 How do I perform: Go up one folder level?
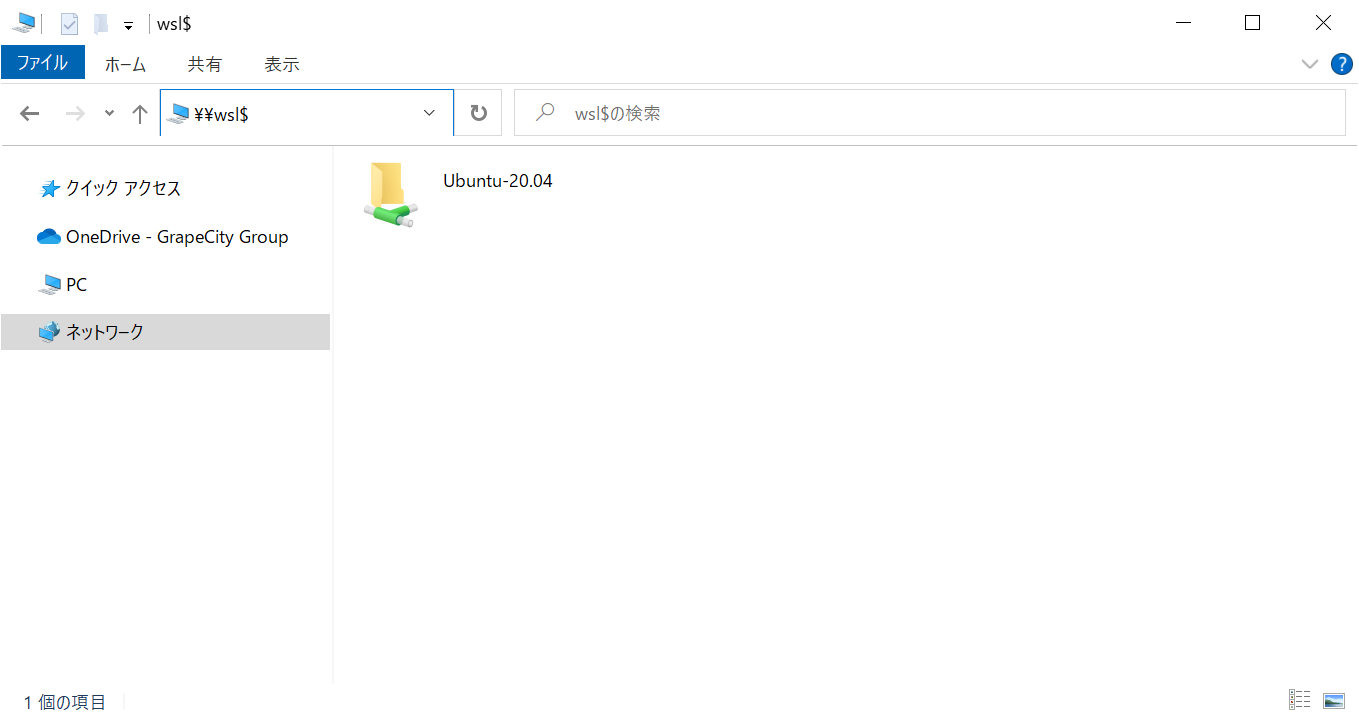[x=140, y=114]
